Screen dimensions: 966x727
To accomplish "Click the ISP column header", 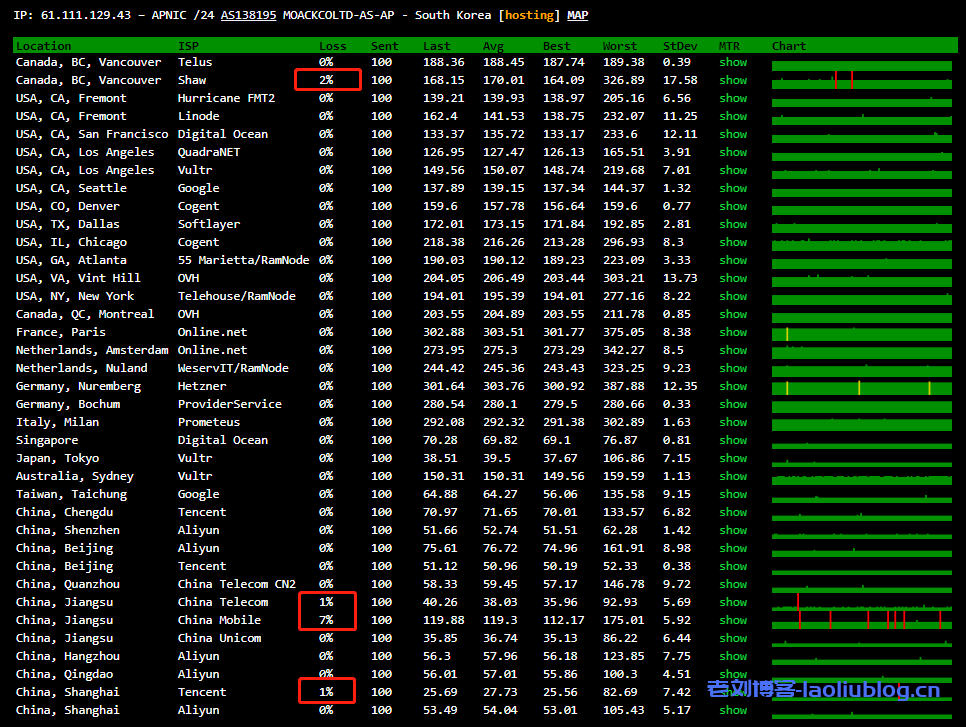I will [188, 46].
